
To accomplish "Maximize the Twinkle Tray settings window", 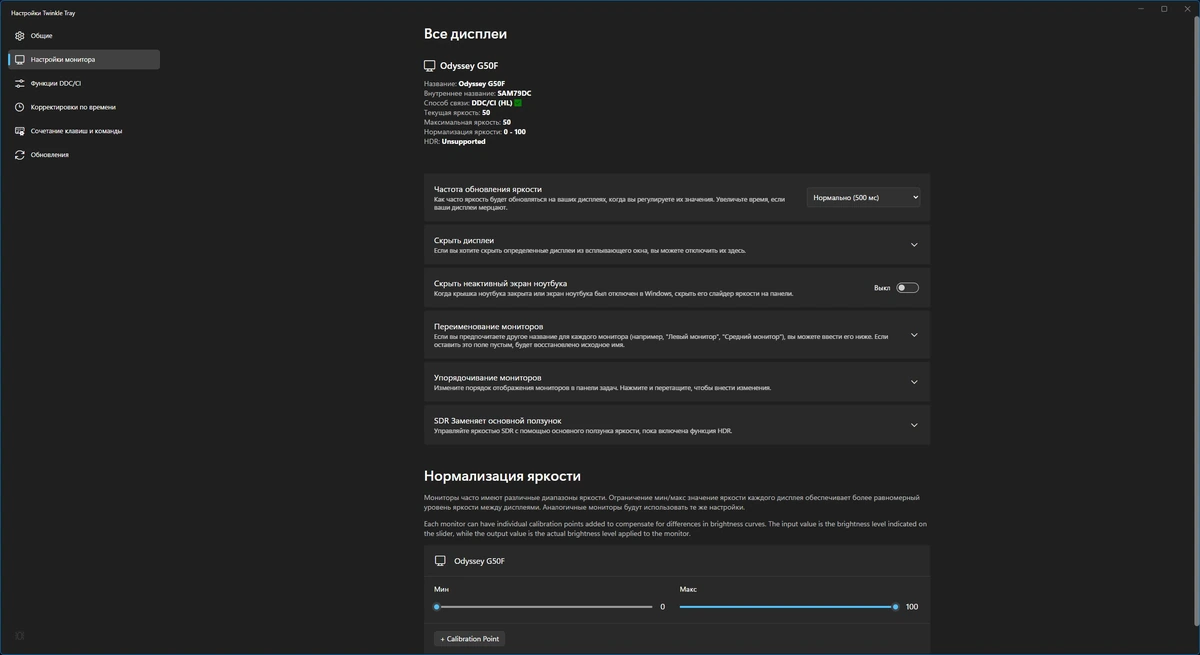I will pyautogui.click(x=1164, y=8).
